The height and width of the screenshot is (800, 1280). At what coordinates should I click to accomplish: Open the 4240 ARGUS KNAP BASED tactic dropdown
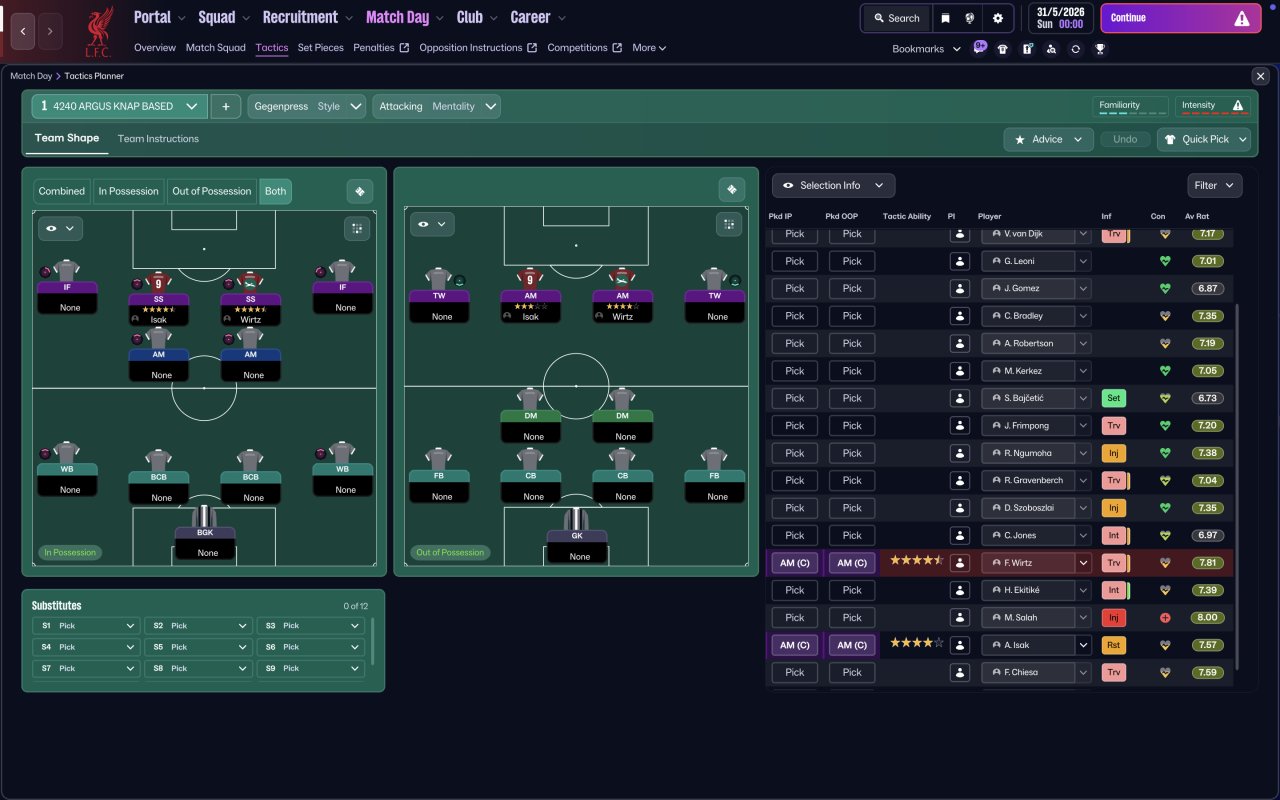point(119,106)
